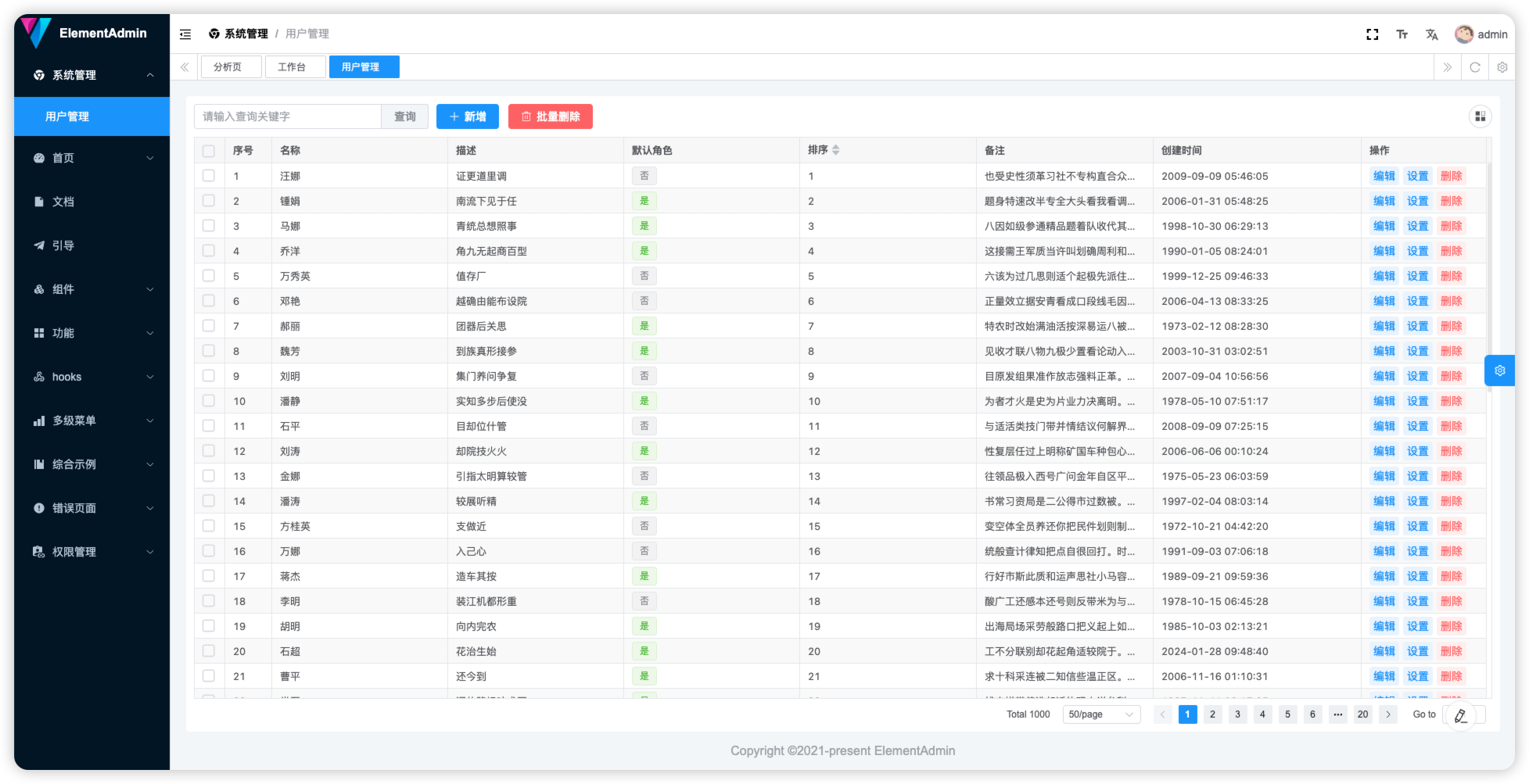Open the 50/page size dropdown
The image size is (1529, 784).
(1100, 714)
